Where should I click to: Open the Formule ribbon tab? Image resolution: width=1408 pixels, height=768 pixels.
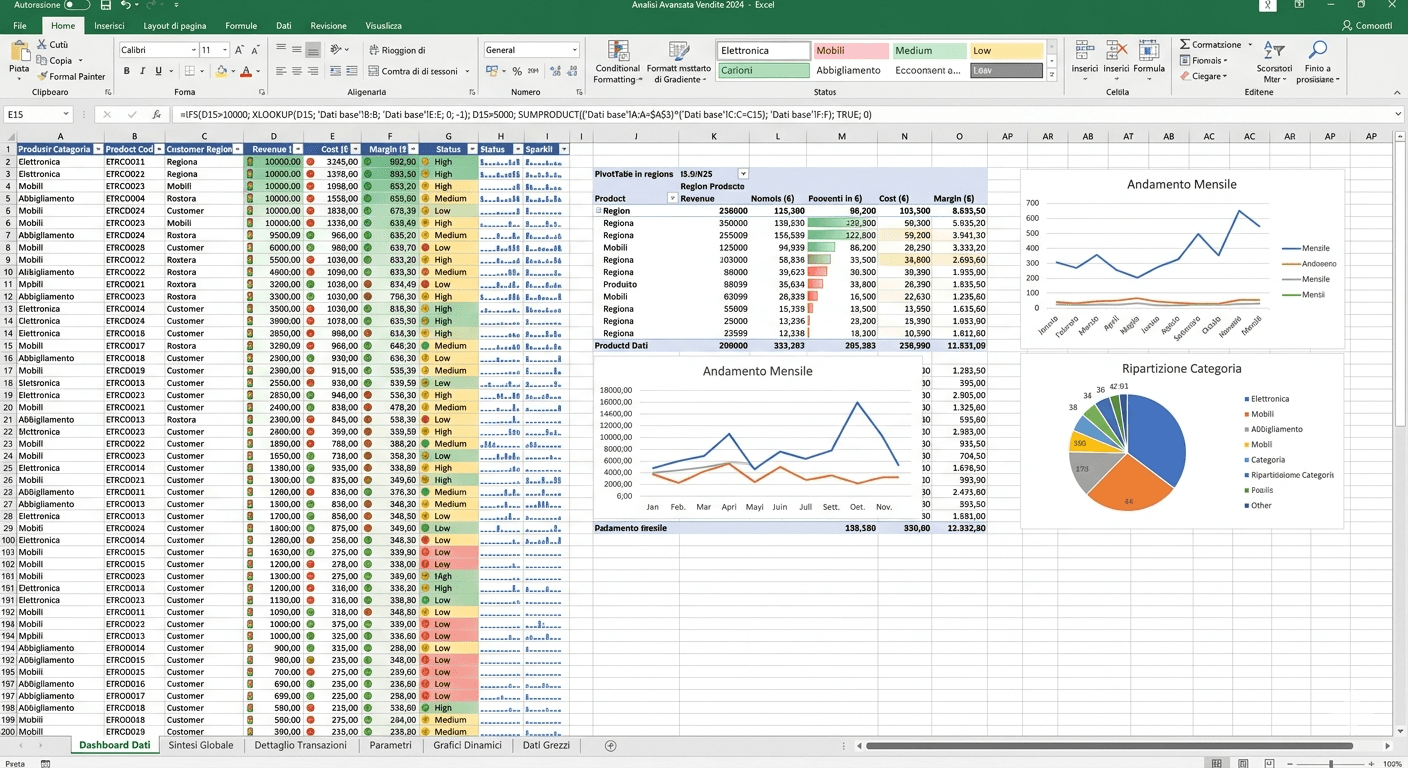(x=243, y=25)
